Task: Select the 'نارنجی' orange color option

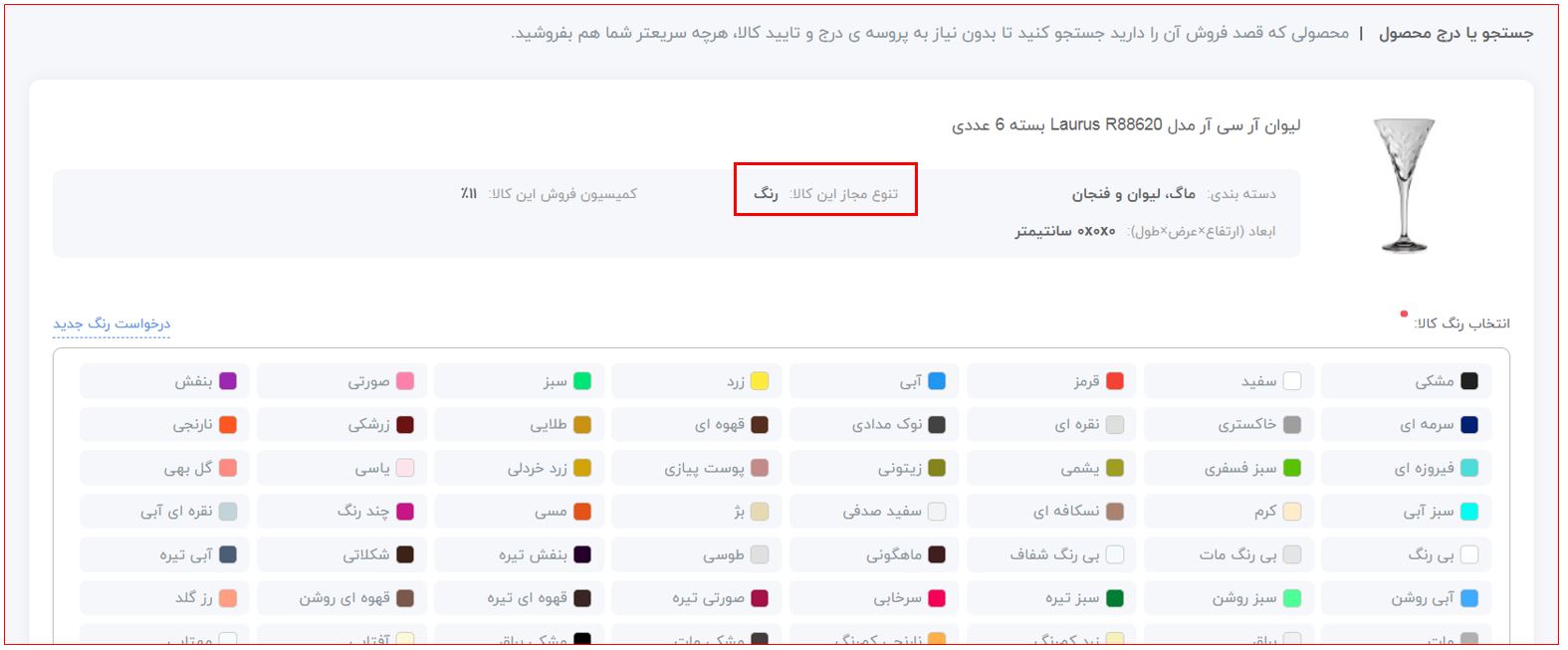Action: [164, 425]
